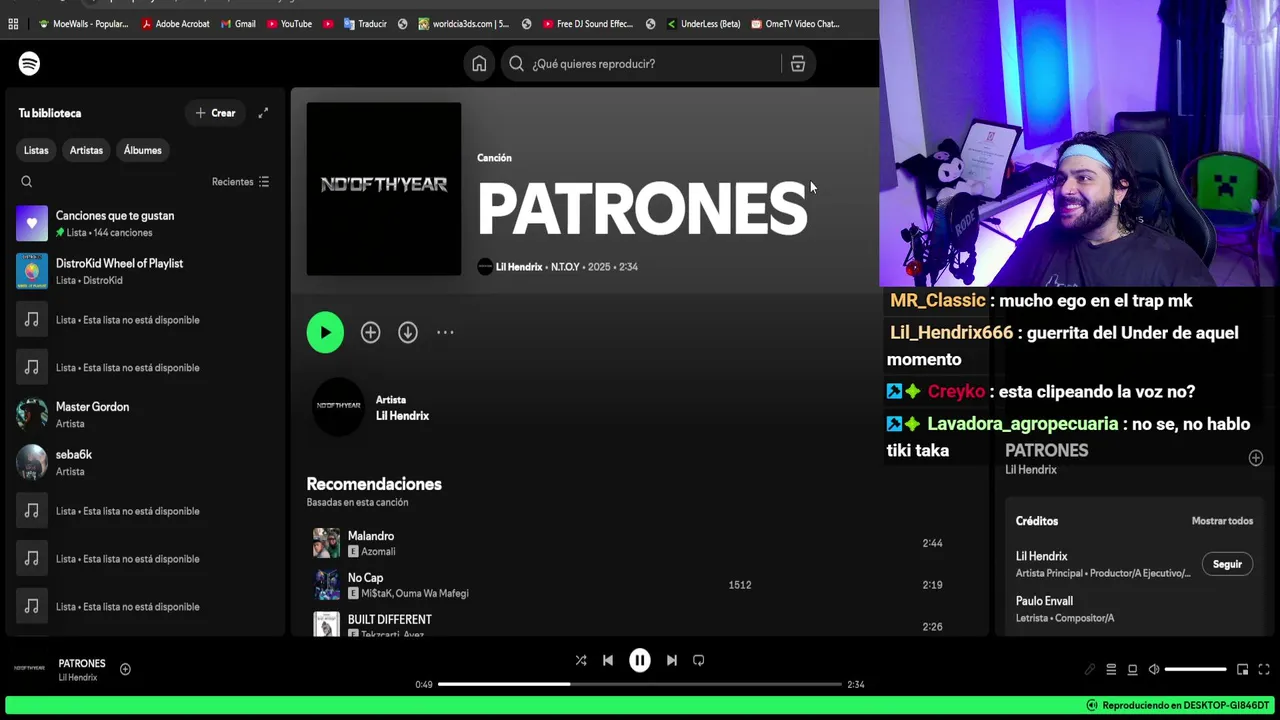This screenshot has height=720, width=1280.
Task: Skip to next track
Action: pos(672,660)
